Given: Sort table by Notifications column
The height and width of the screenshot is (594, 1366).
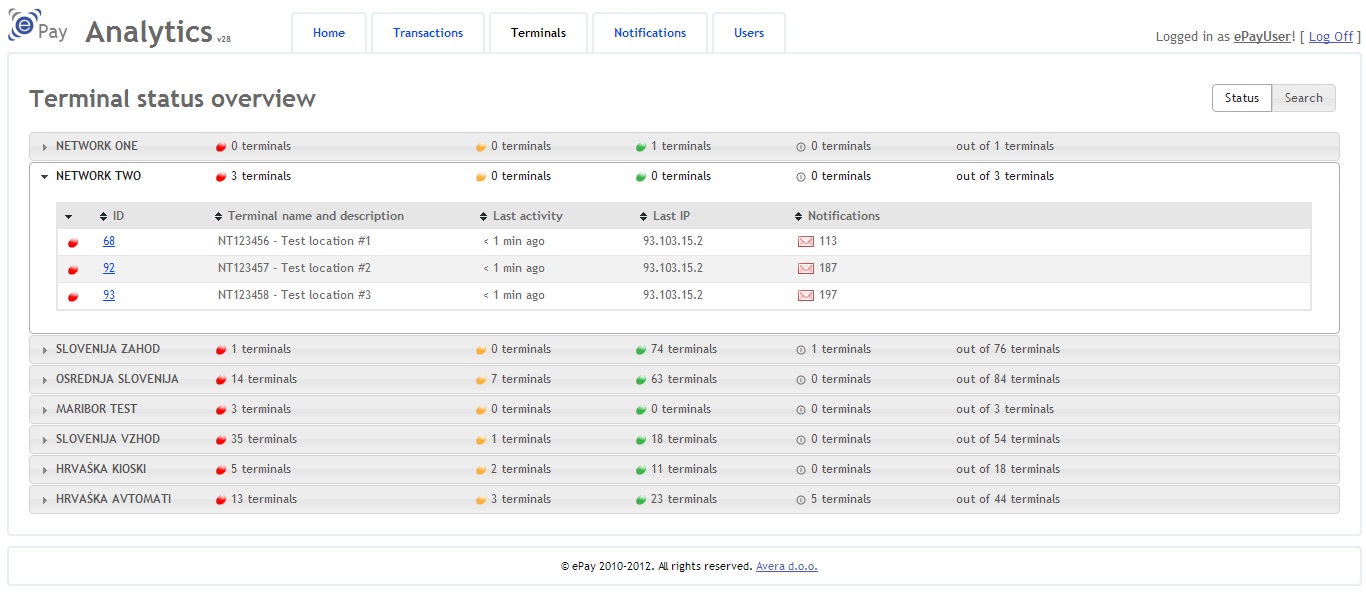Looking at the screenshot, I should point(838,216).
